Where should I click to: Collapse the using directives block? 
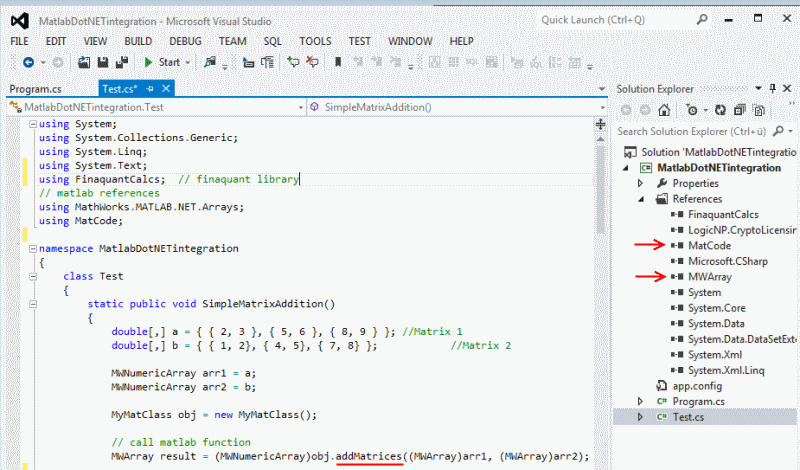point(33,123)
